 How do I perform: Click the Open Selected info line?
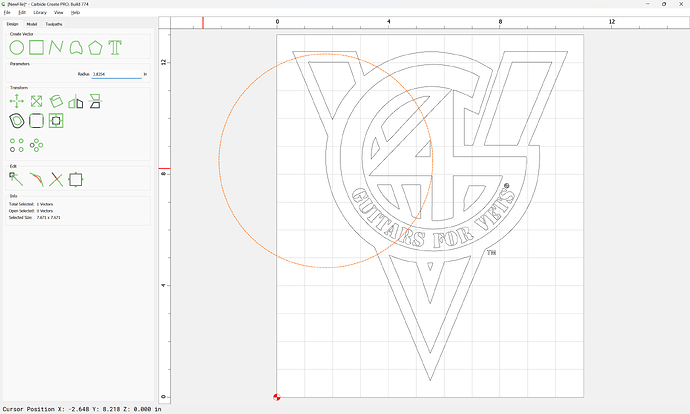(31, 211)
